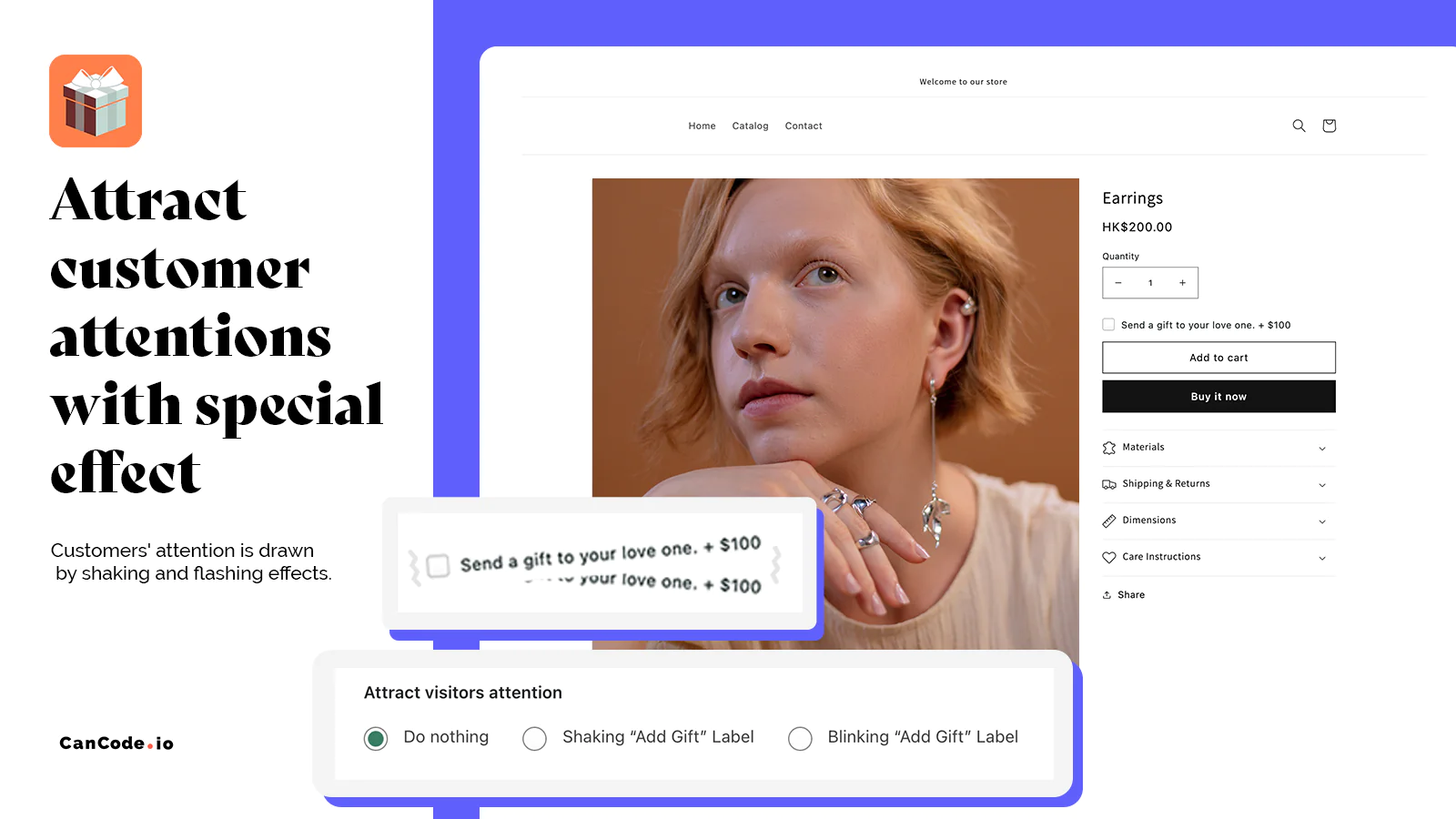
Task: Click the orange gift box app icon
Action: point(96,101)
